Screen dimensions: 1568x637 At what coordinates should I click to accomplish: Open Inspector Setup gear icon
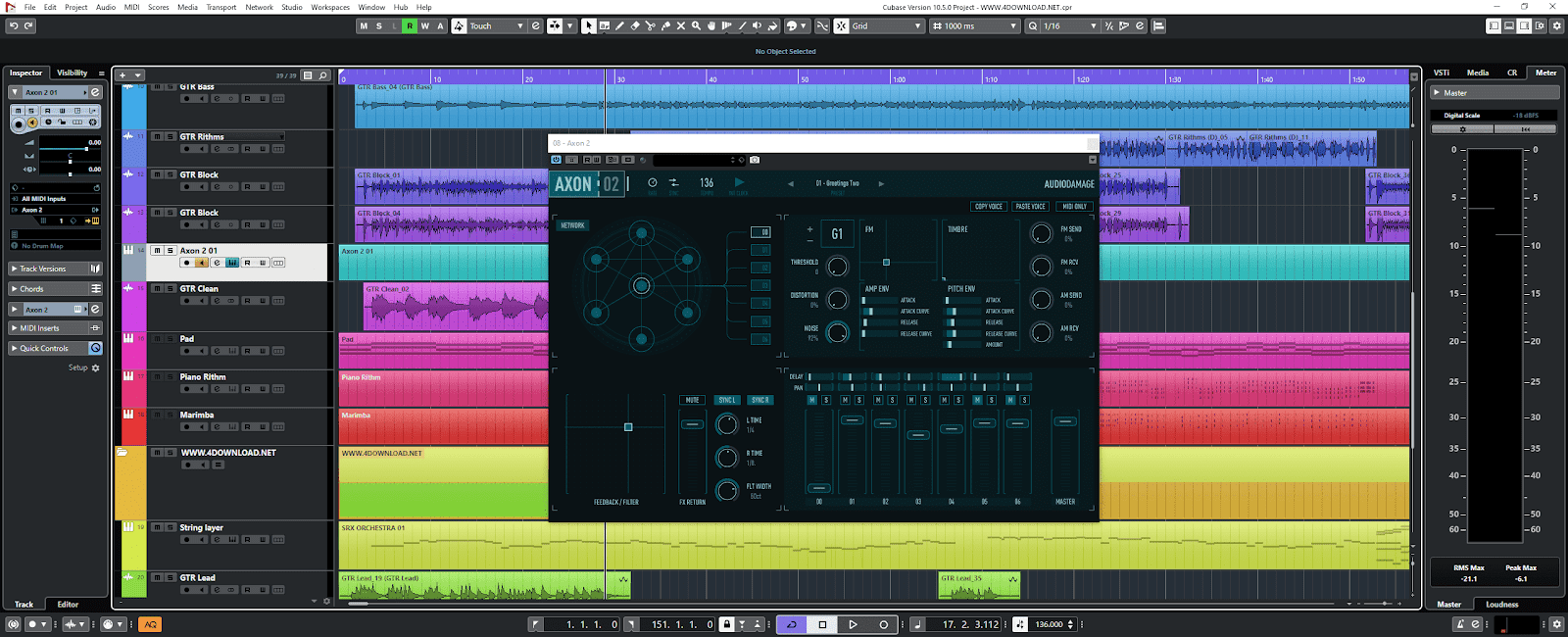[x=95, y=367]
